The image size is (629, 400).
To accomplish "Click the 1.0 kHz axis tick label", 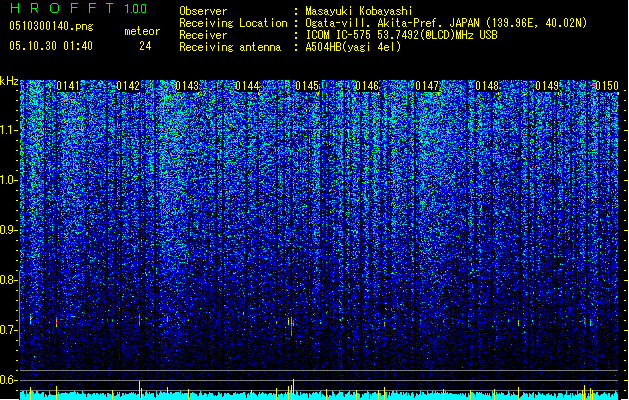I will [9, 180].
